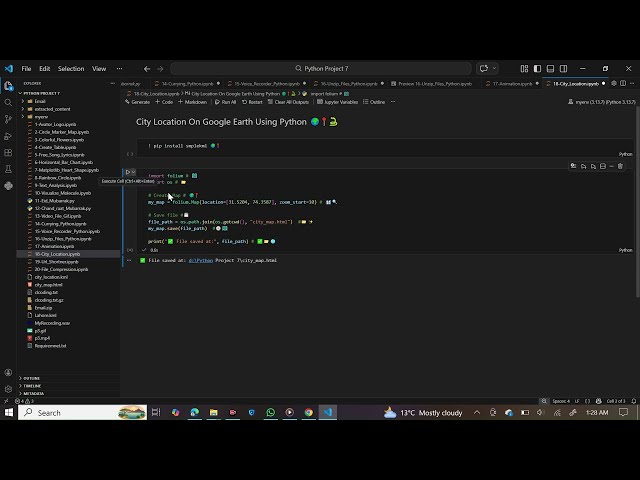Add a Code cell from toolbar
This screenshot has width=640, height=480.
[x=164, y=102]
